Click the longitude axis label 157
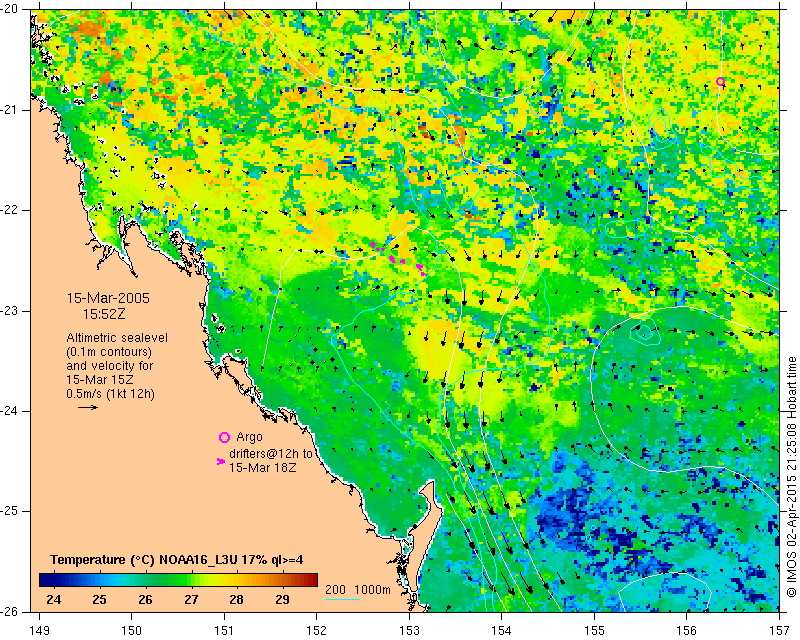Screen dimensions: 800x640 [x=780, y=631]
